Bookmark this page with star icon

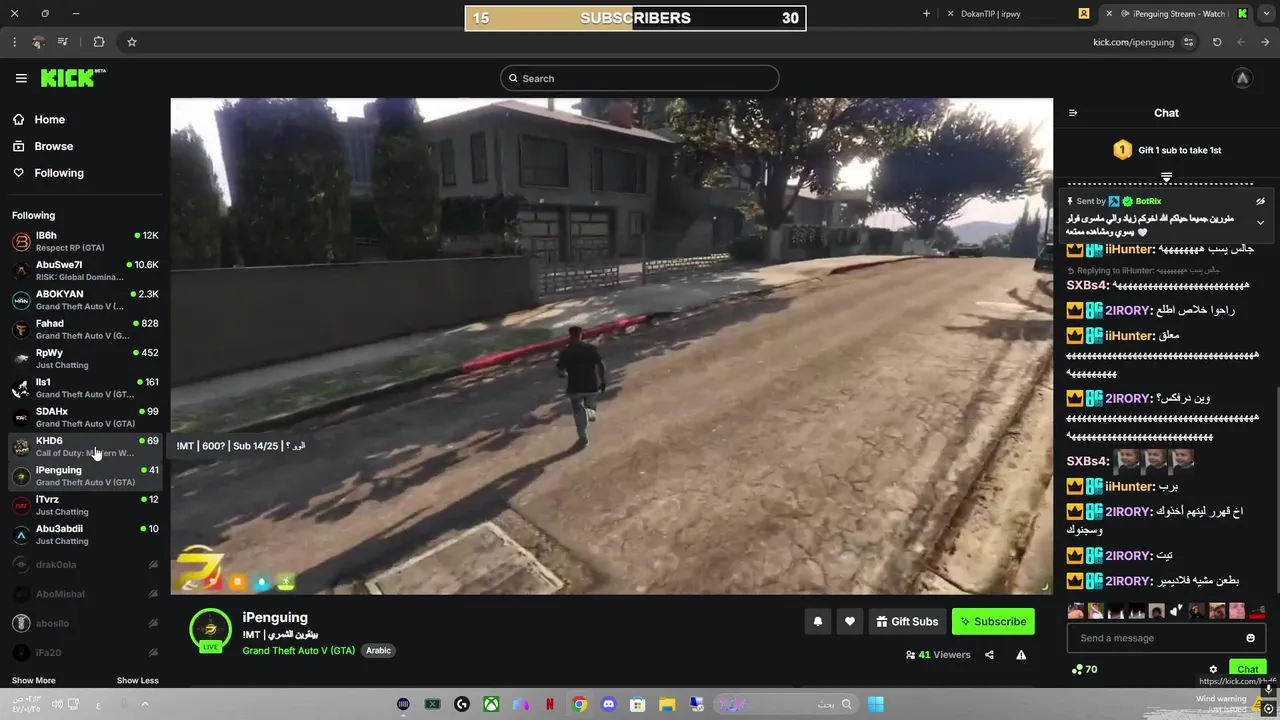pyautogui.click(x=131, y=42)
